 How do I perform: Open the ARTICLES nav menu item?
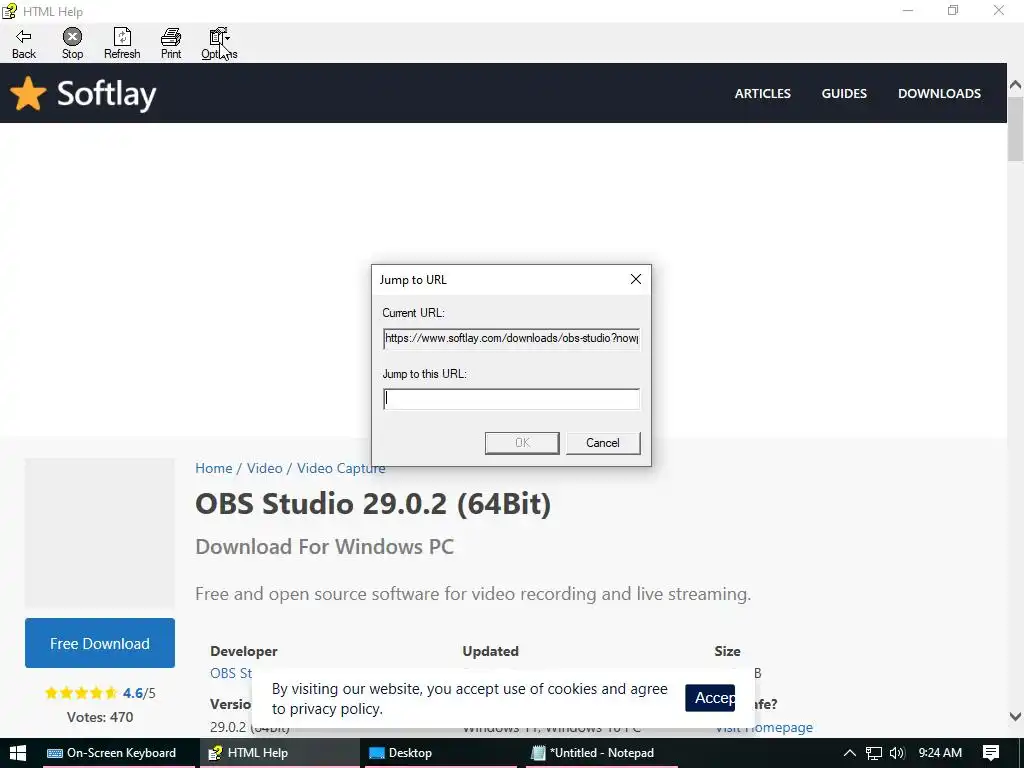click(762, 93)
